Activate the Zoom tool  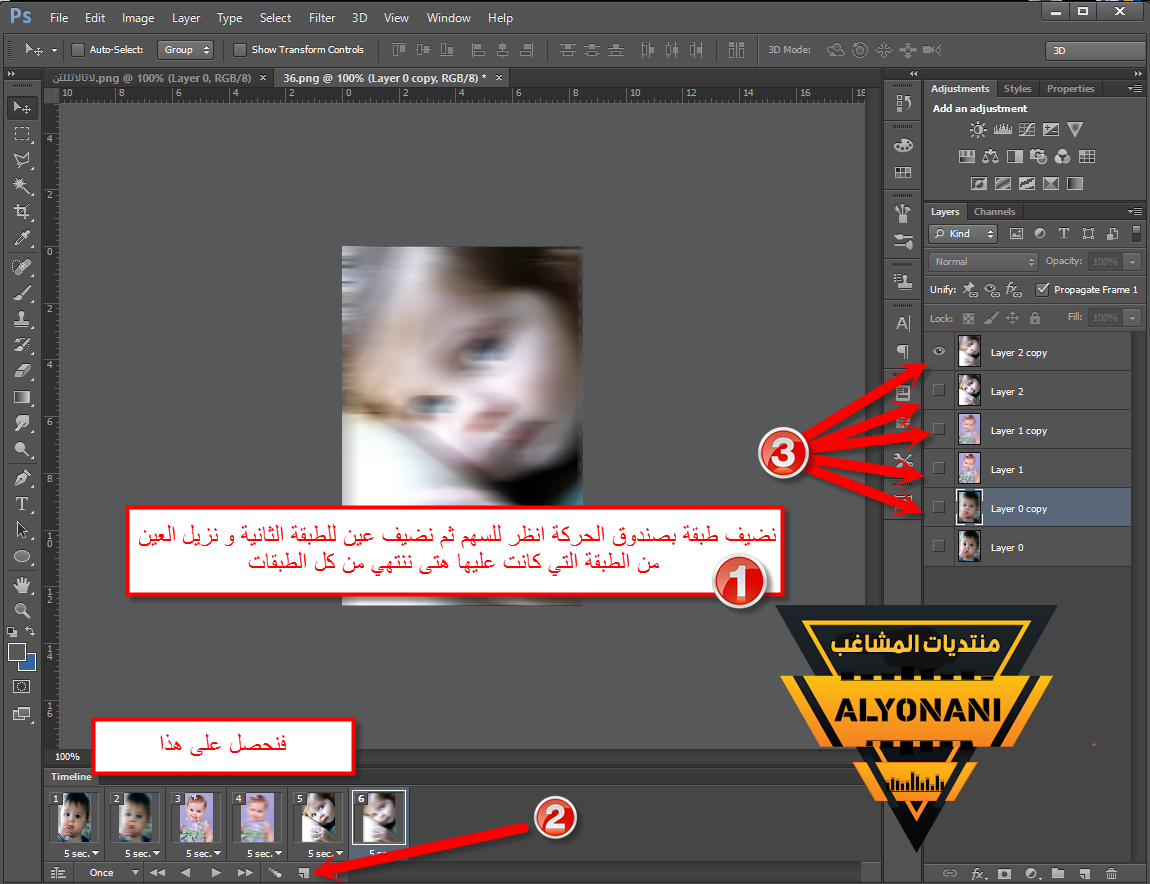(x=22, y=609)
